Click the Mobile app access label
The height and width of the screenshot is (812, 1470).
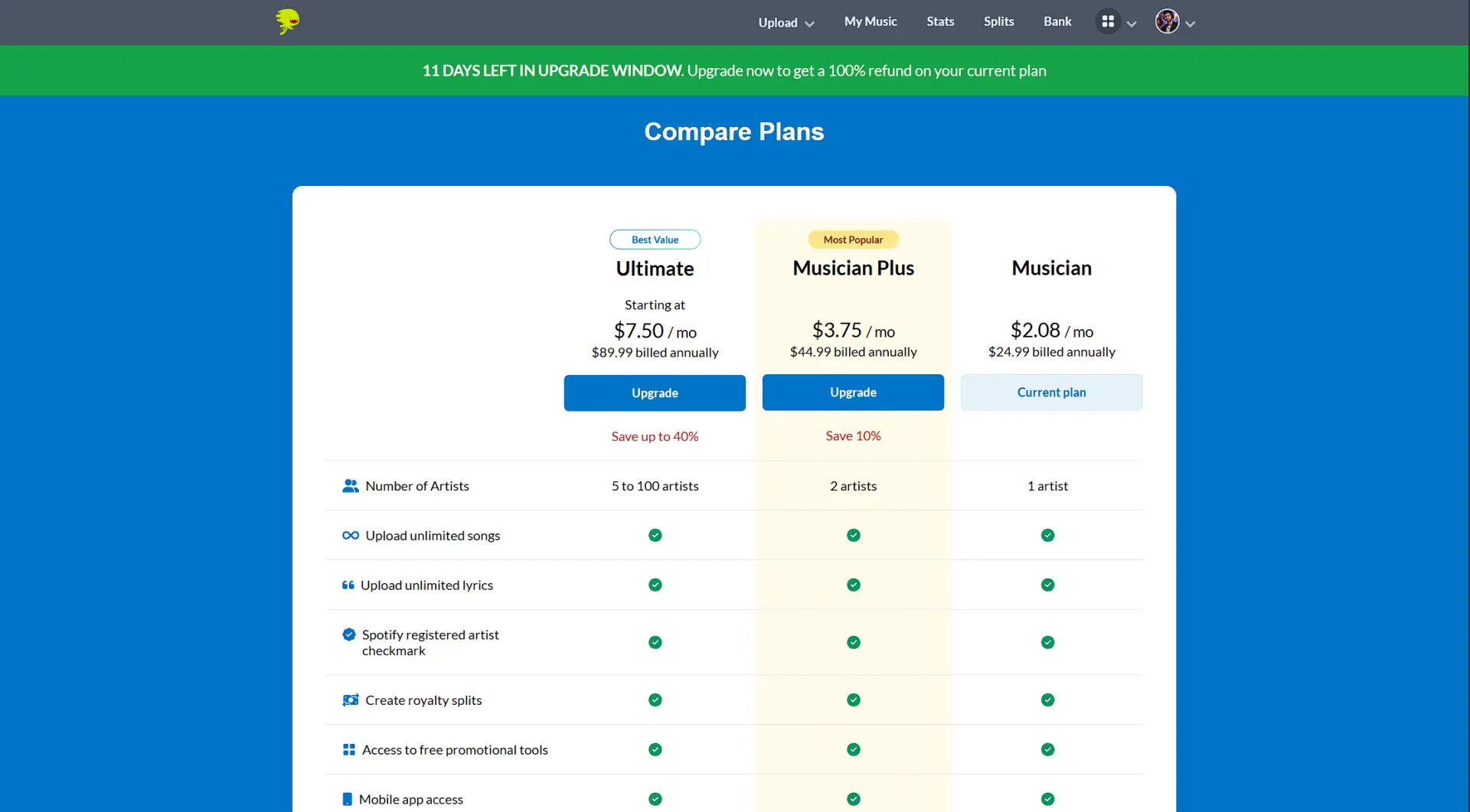(x=411, y=800)
